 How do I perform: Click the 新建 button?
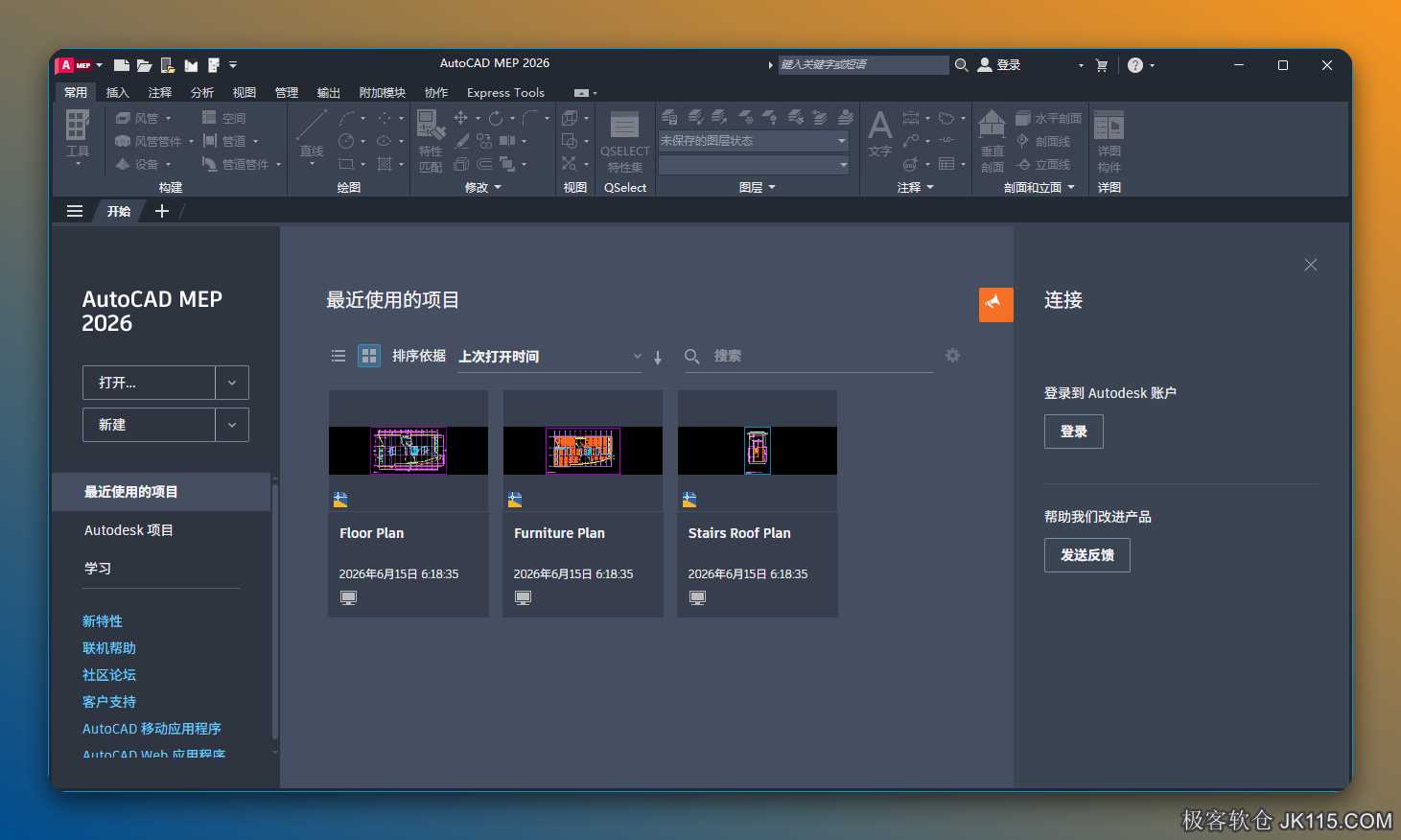149,425
